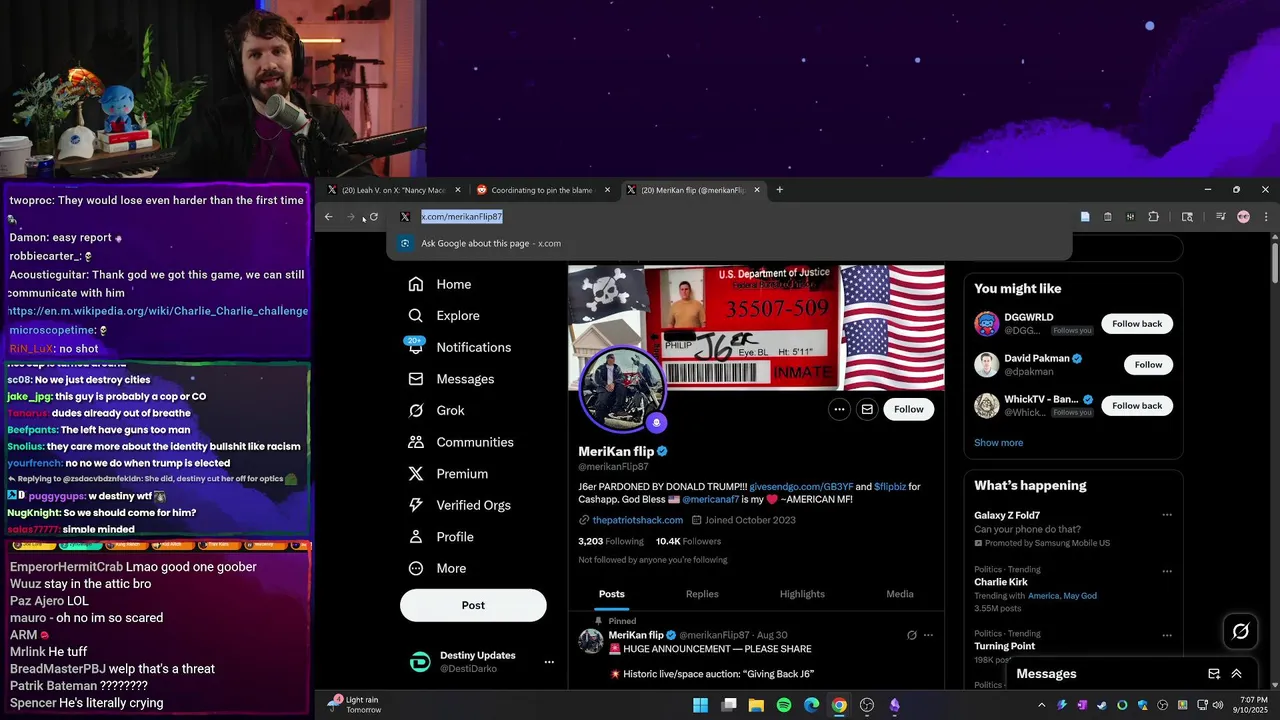The height and width of the screenshot is (720, 1280).
Task: Open Messages in the X sidebar
Action: [451, 379]
